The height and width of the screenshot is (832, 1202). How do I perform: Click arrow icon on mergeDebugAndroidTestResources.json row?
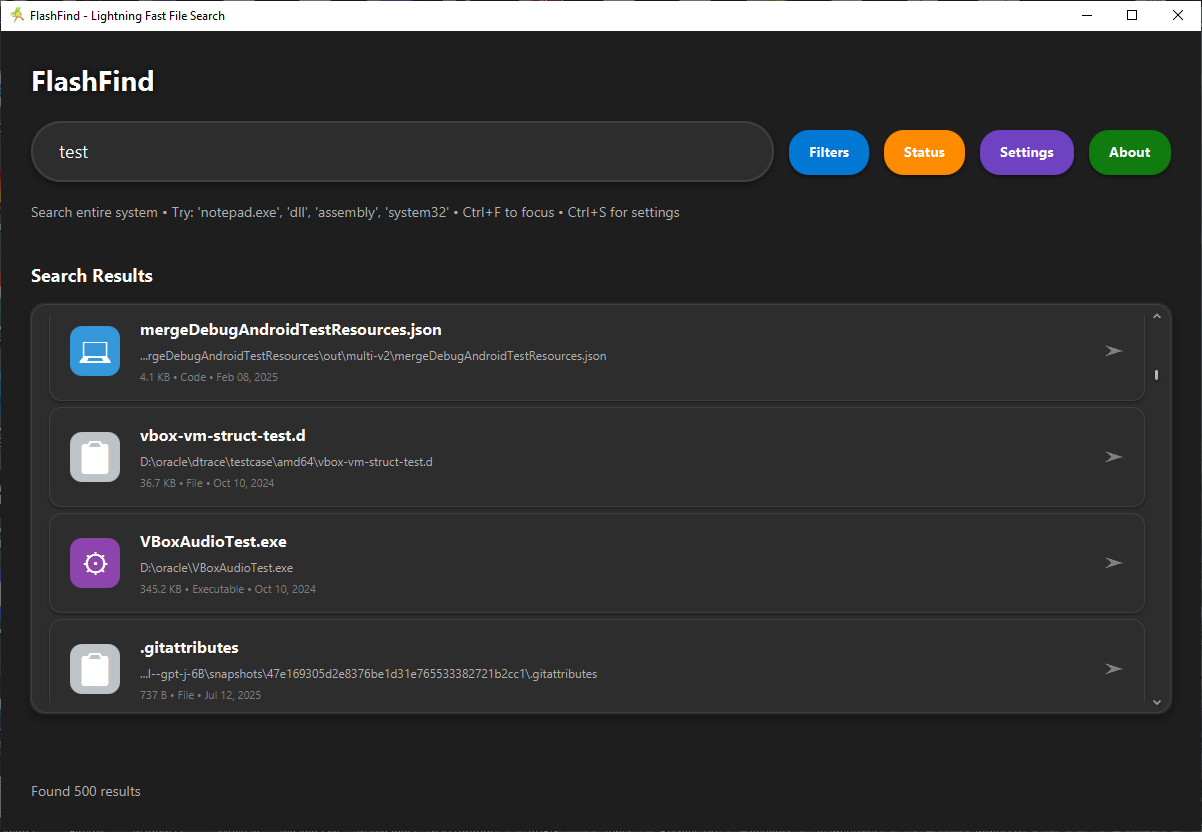point(1113,351)
